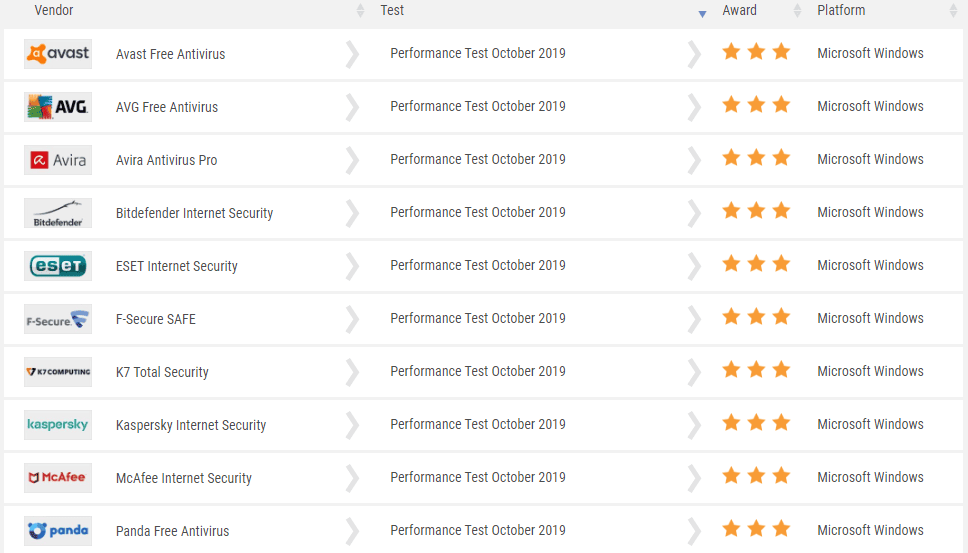Click the Kaspersky logo
Viewport: 968px width, 553px height.
[x=58, y=425]
